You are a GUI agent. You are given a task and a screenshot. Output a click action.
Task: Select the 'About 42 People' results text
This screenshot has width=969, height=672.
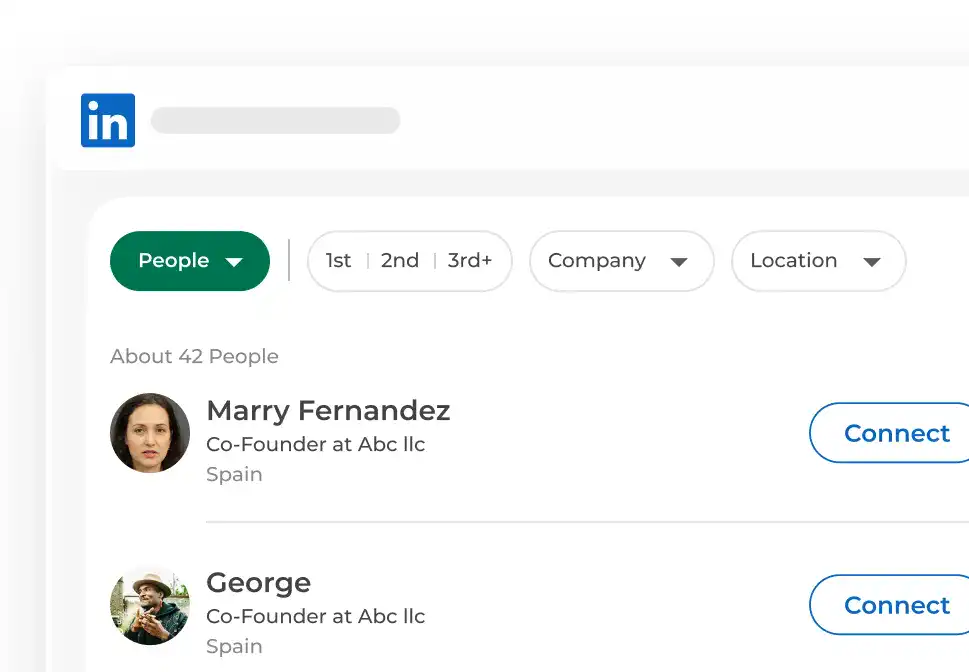point(194,357)
